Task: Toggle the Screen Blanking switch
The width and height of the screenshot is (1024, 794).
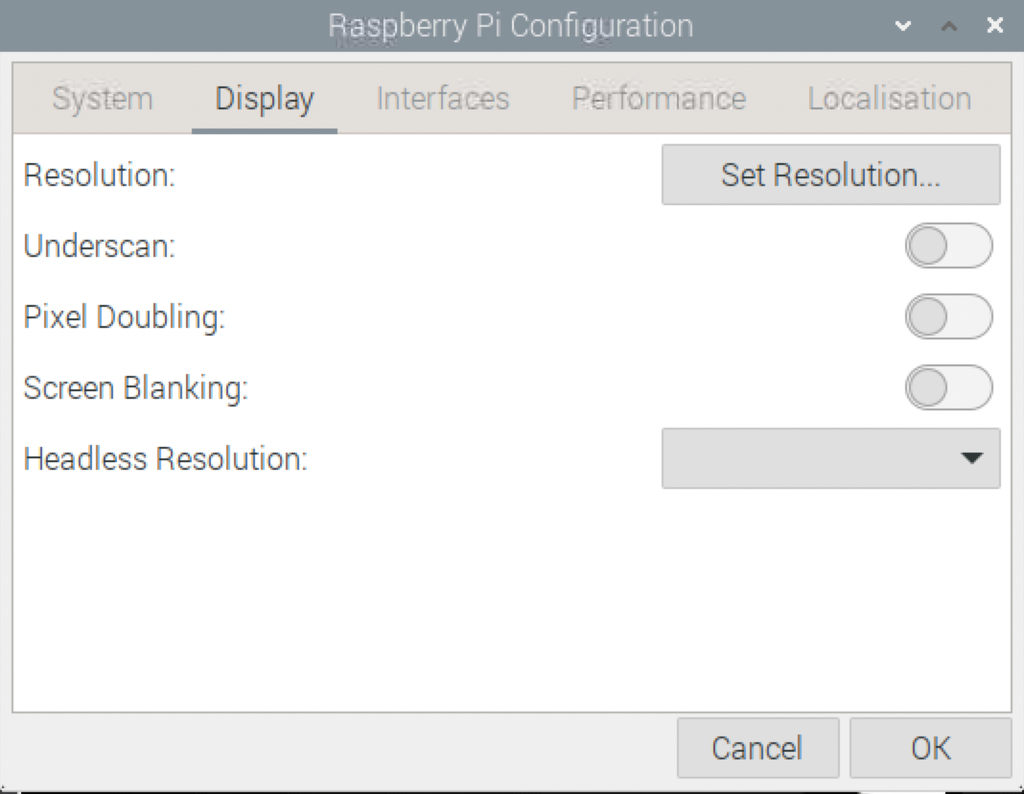Action: pyautogui.click(x=948, y=388)
